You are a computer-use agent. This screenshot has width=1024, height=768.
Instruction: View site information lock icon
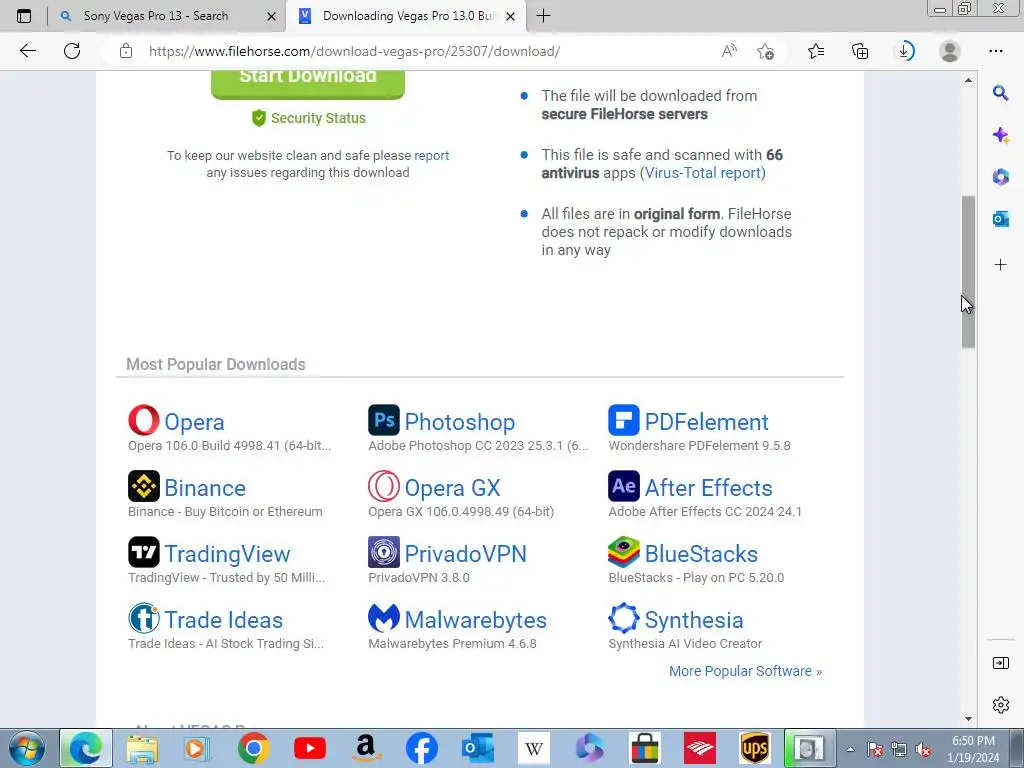pos(126,51)
